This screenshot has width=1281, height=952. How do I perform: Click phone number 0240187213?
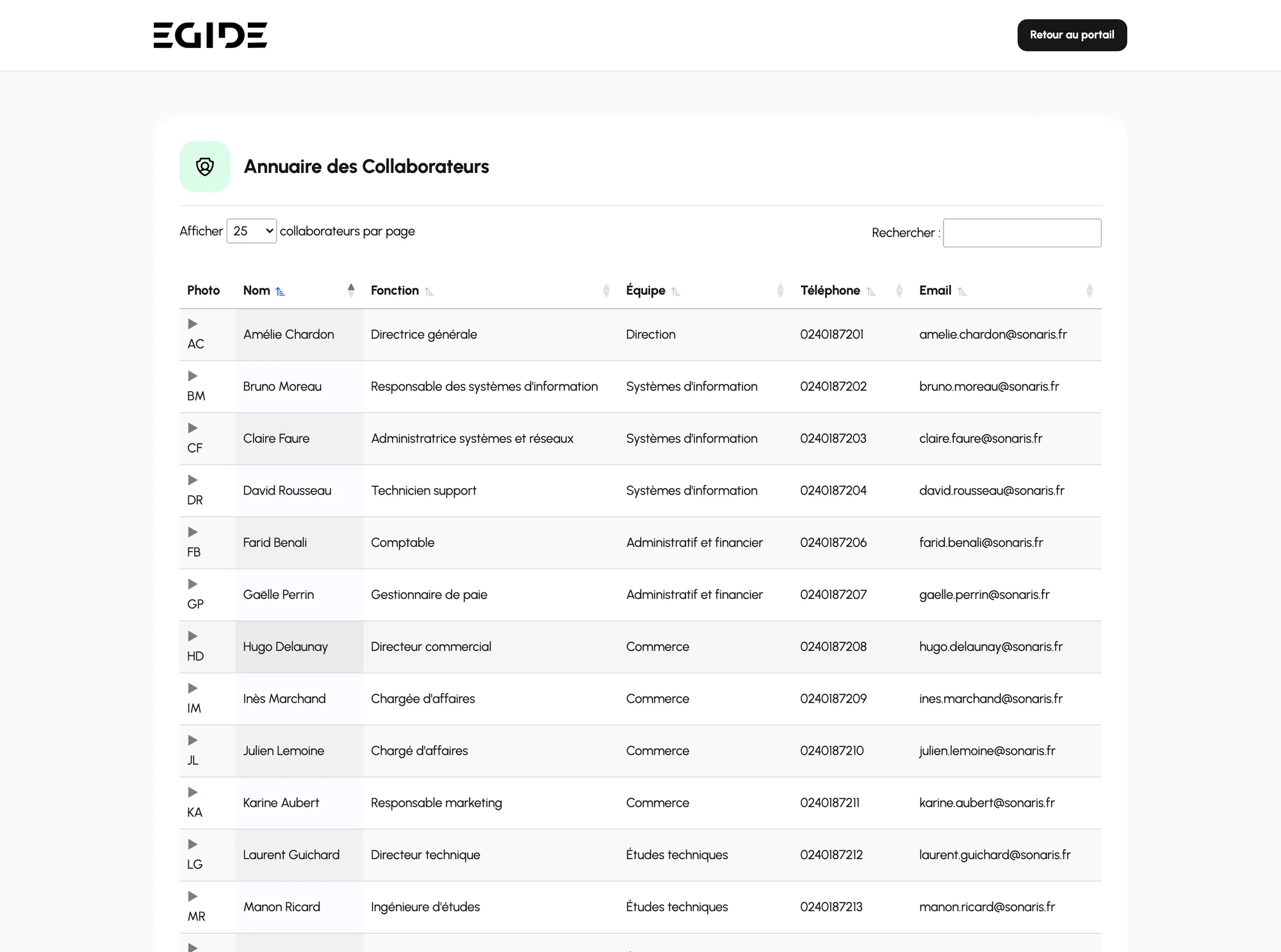(x=831, y=907)
